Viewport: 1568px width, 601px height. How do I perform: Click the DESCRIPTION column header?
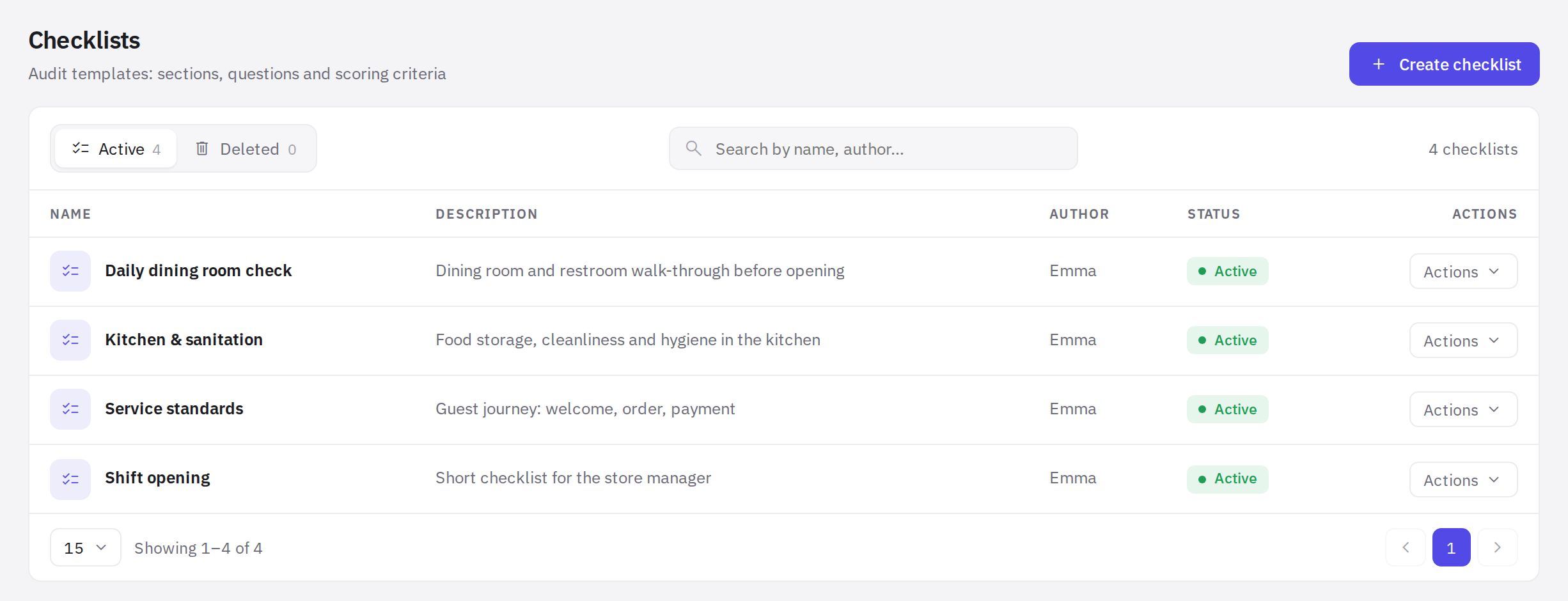point(487,214)
